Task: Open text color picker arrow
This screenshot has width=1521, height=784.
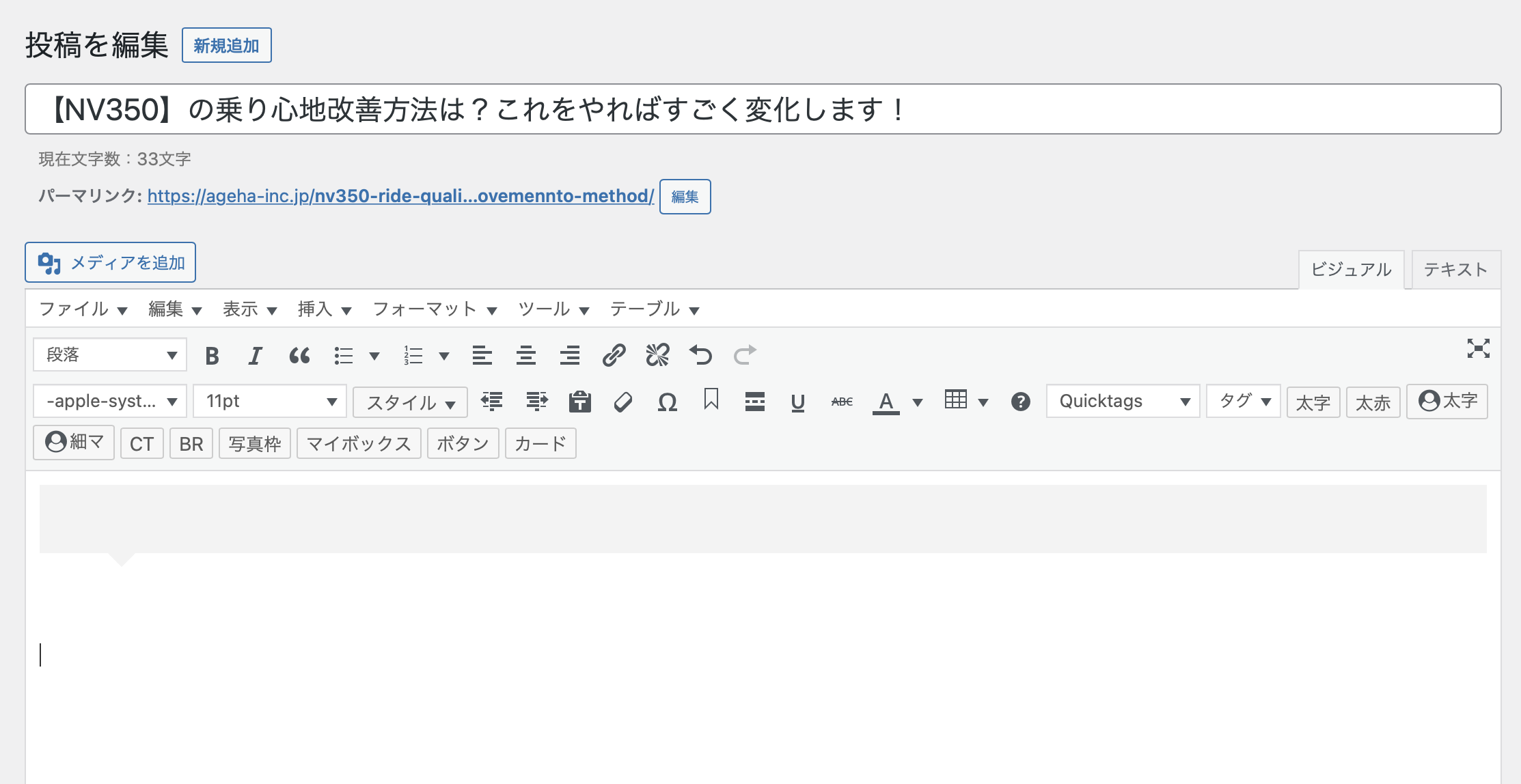Action: point(918,402)
